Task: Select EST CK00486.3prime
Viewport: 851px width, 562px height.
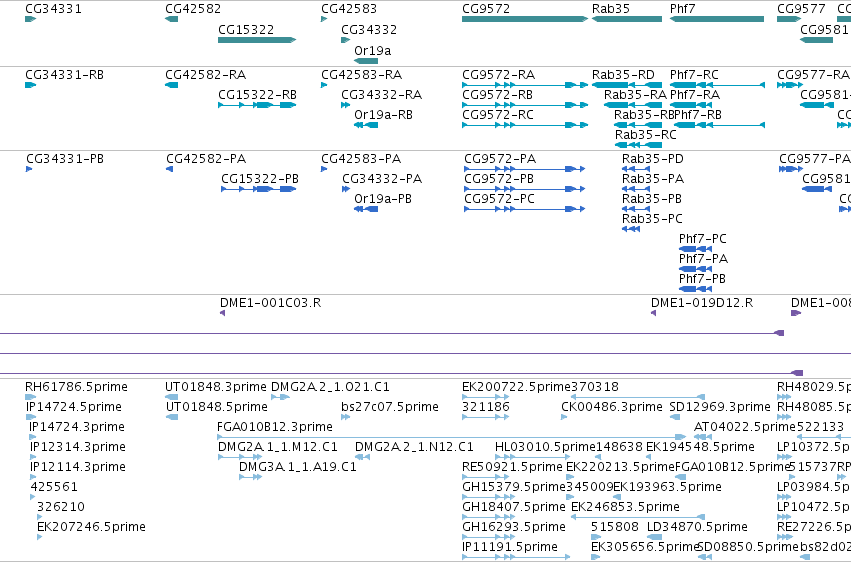Action: 612,407
